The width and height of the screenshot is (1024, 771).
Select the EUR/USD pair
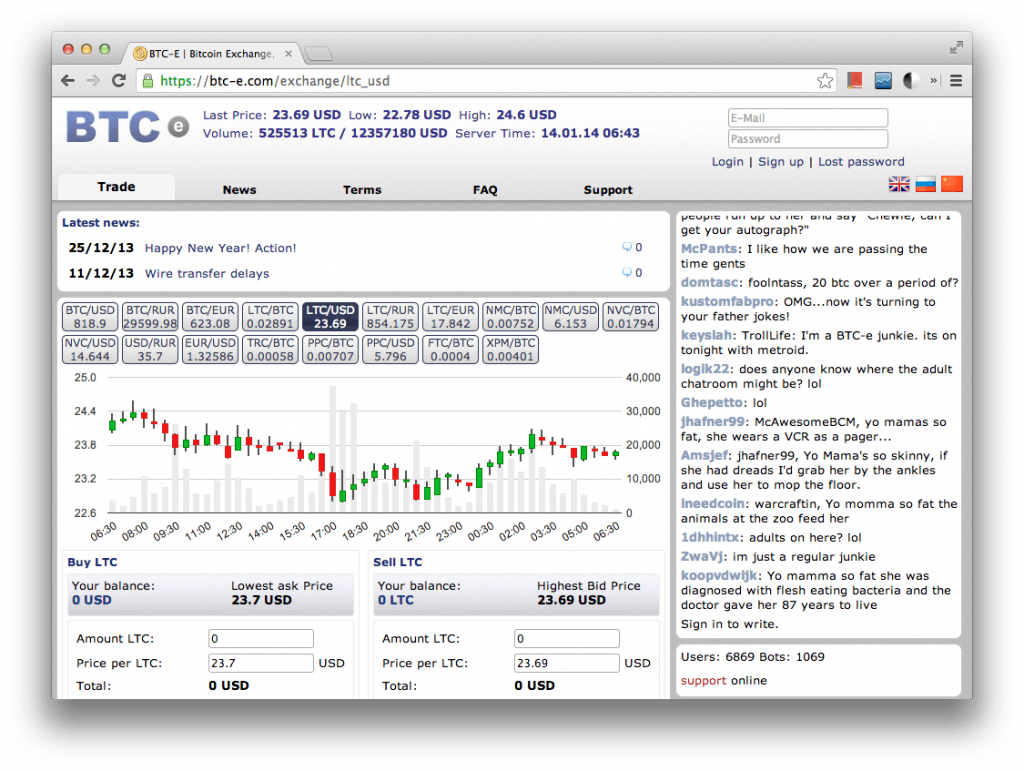210,349
